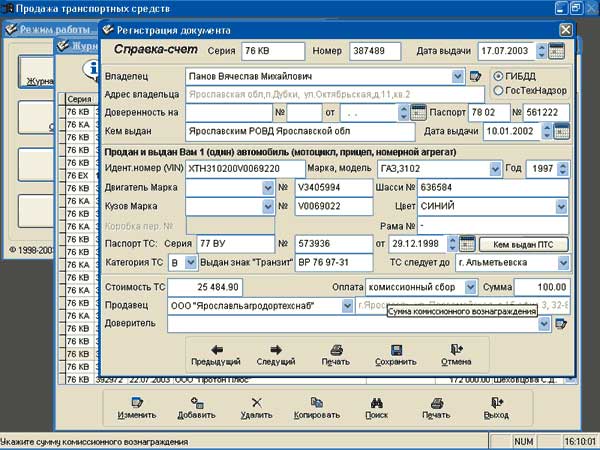Save document with Сохранить
This screenshot has height=450, width=600.
pos(396,355)
